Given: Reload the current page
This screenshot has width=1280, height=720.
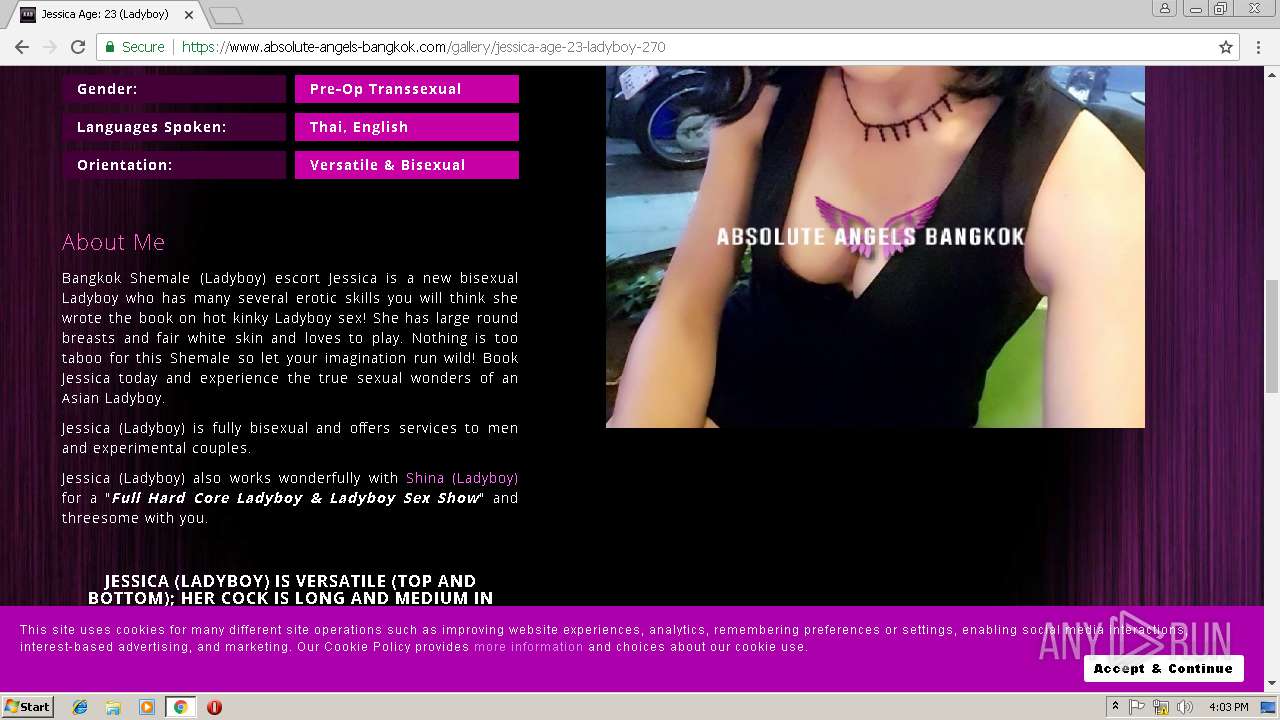Looking at the screenshot, I should (x=78, y=47).
